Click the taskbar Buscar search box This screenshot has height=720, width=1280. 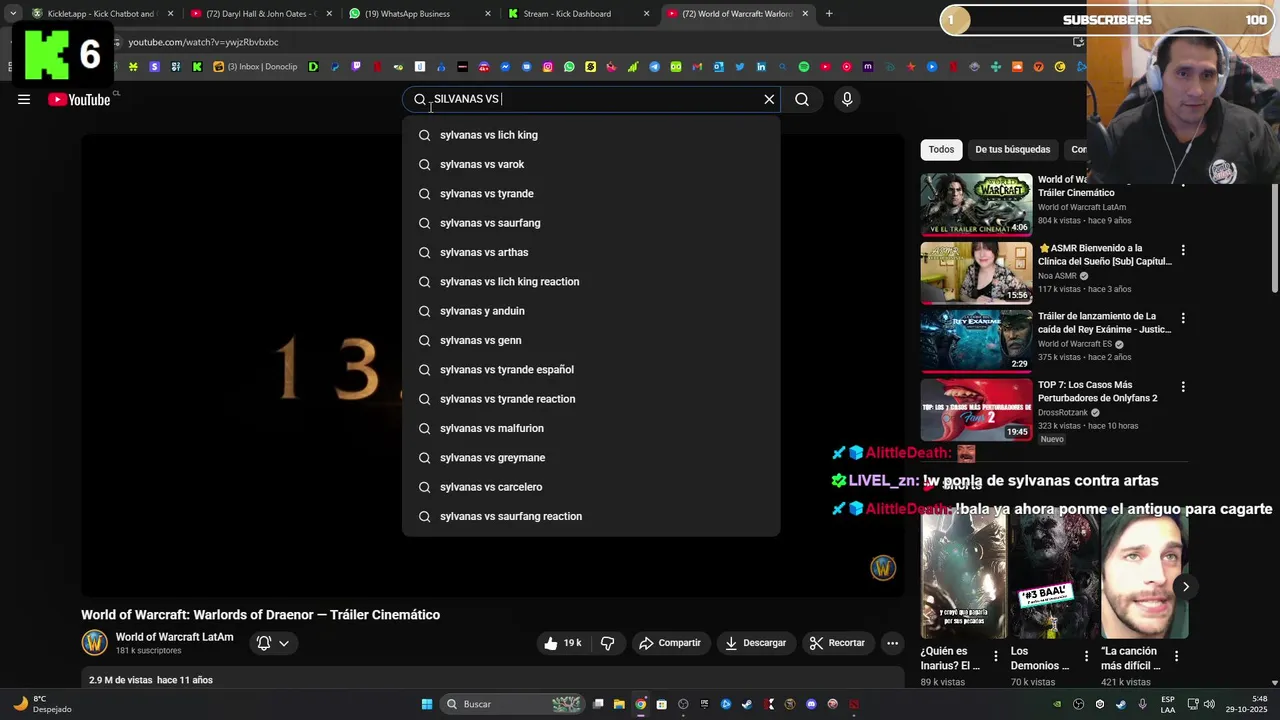(513, 704)
